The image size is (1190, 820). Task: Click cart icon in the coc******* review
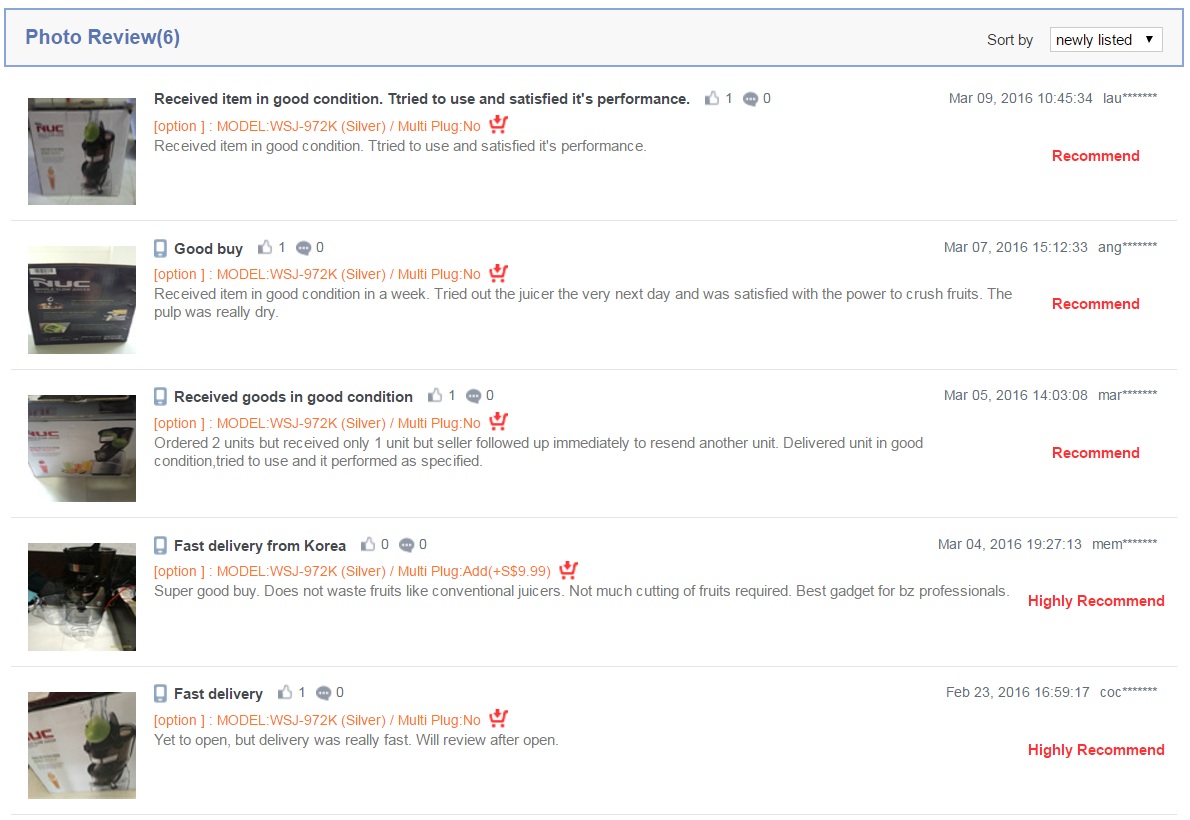(499, 718)
